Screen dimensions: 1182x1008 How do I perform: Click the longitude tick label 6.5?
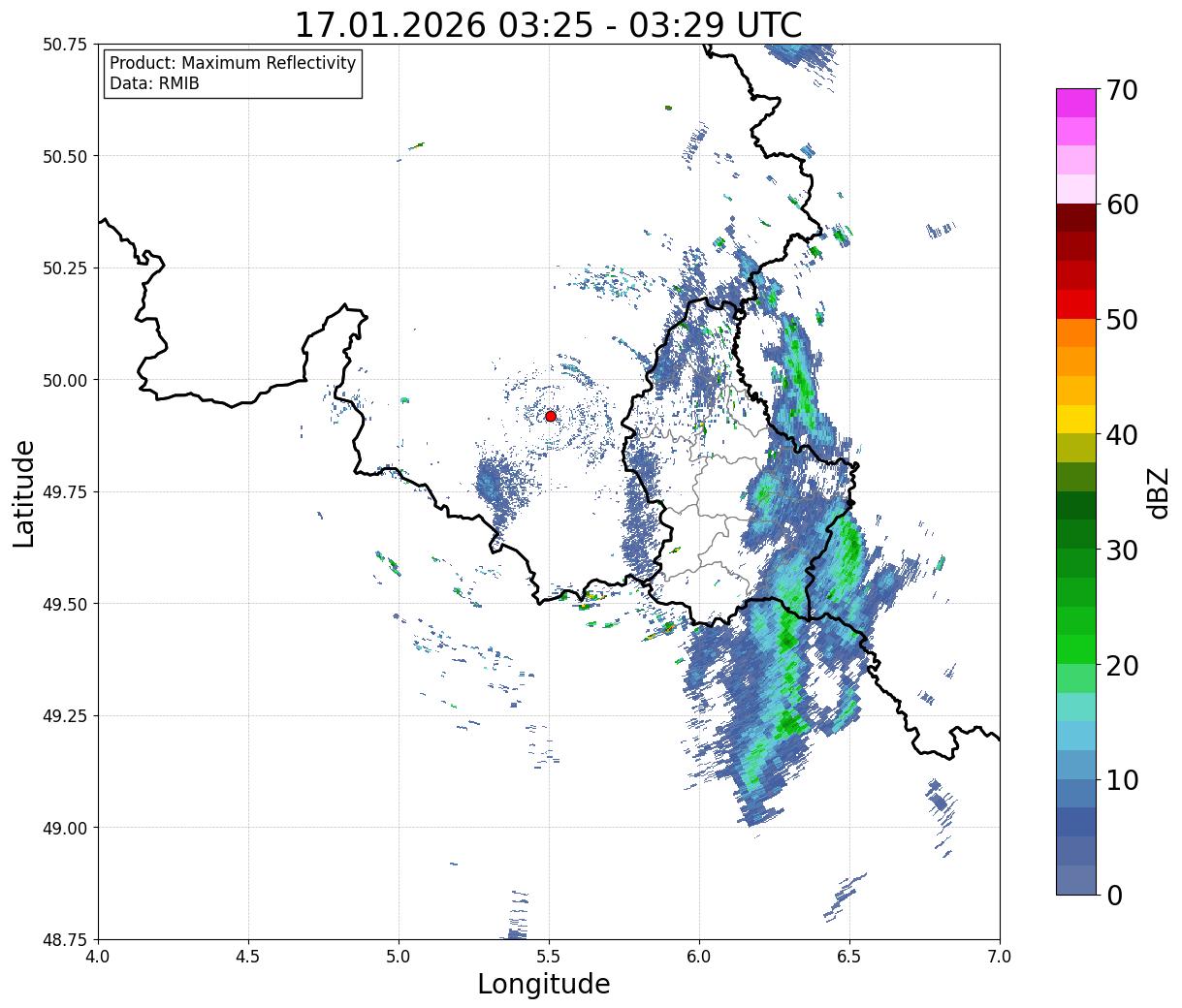(849, 956)
